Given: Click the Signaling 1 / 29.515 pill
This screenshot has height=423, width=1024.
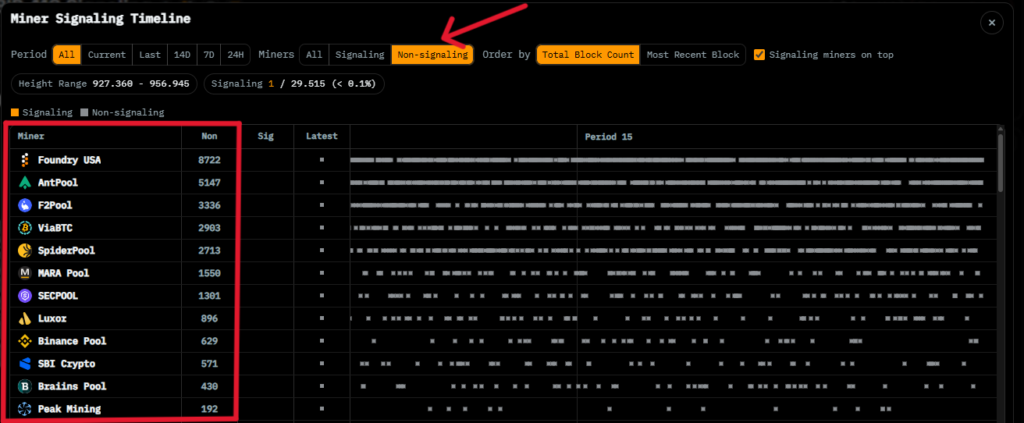Looking at the screenshot, I should (x=293, y=84).
